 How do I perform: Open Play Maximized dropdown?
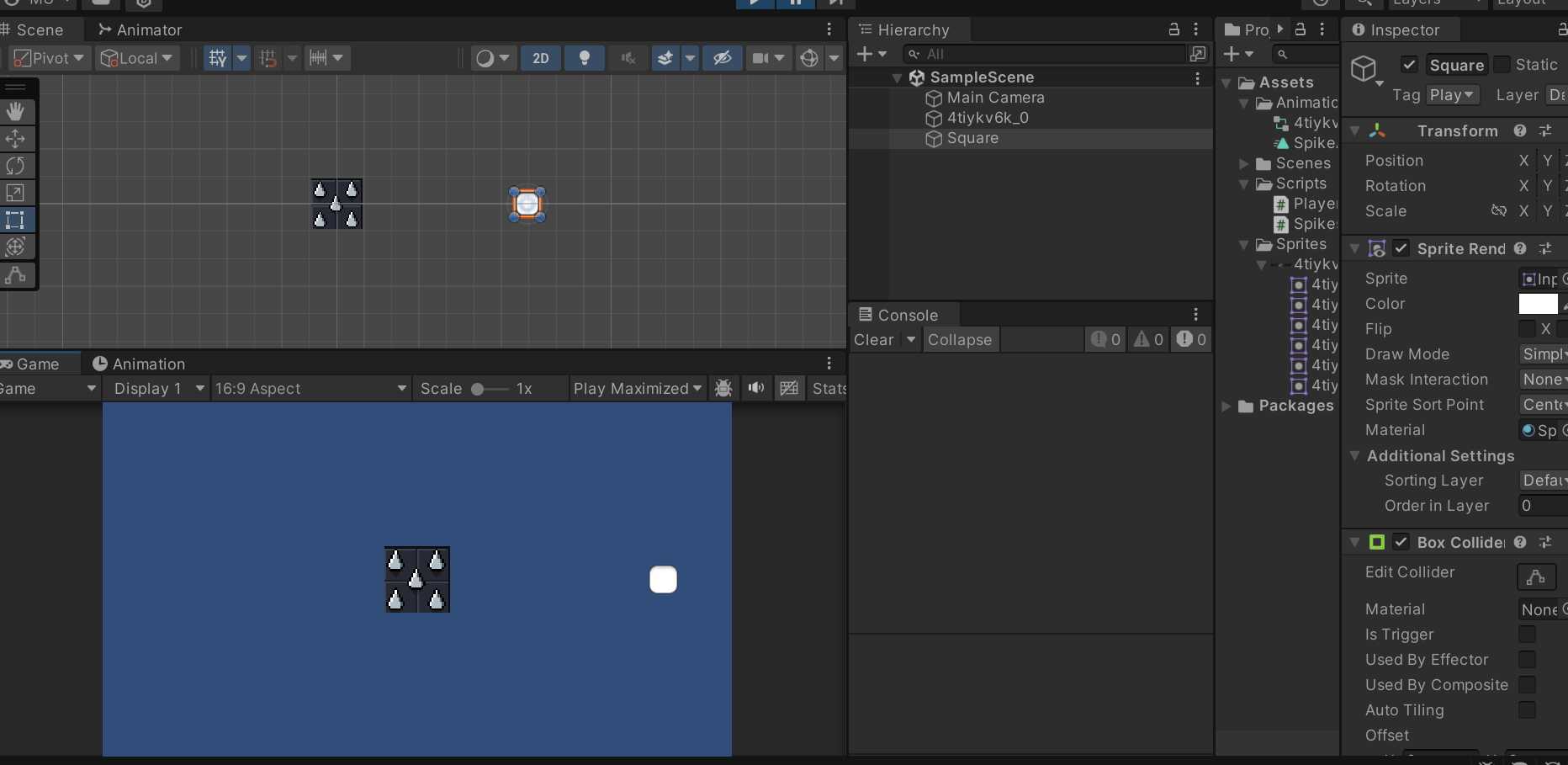[637, 389]
